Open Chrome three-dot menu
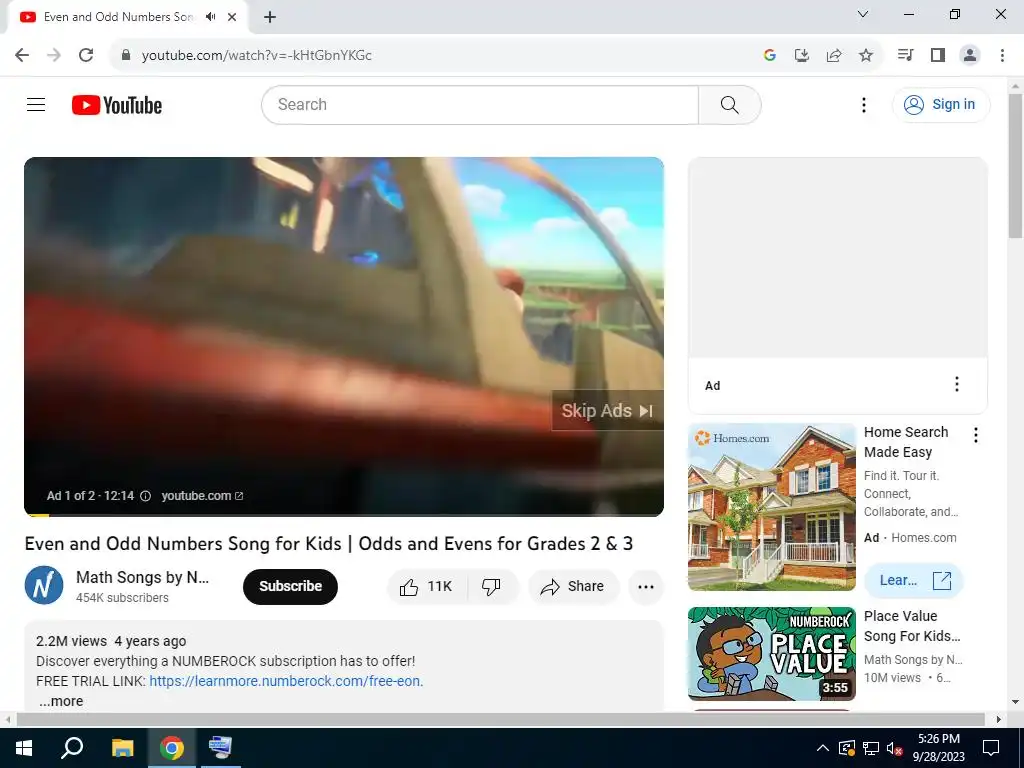The image size is (1024, 768). pyautogui.click(x=1002, y=55)
